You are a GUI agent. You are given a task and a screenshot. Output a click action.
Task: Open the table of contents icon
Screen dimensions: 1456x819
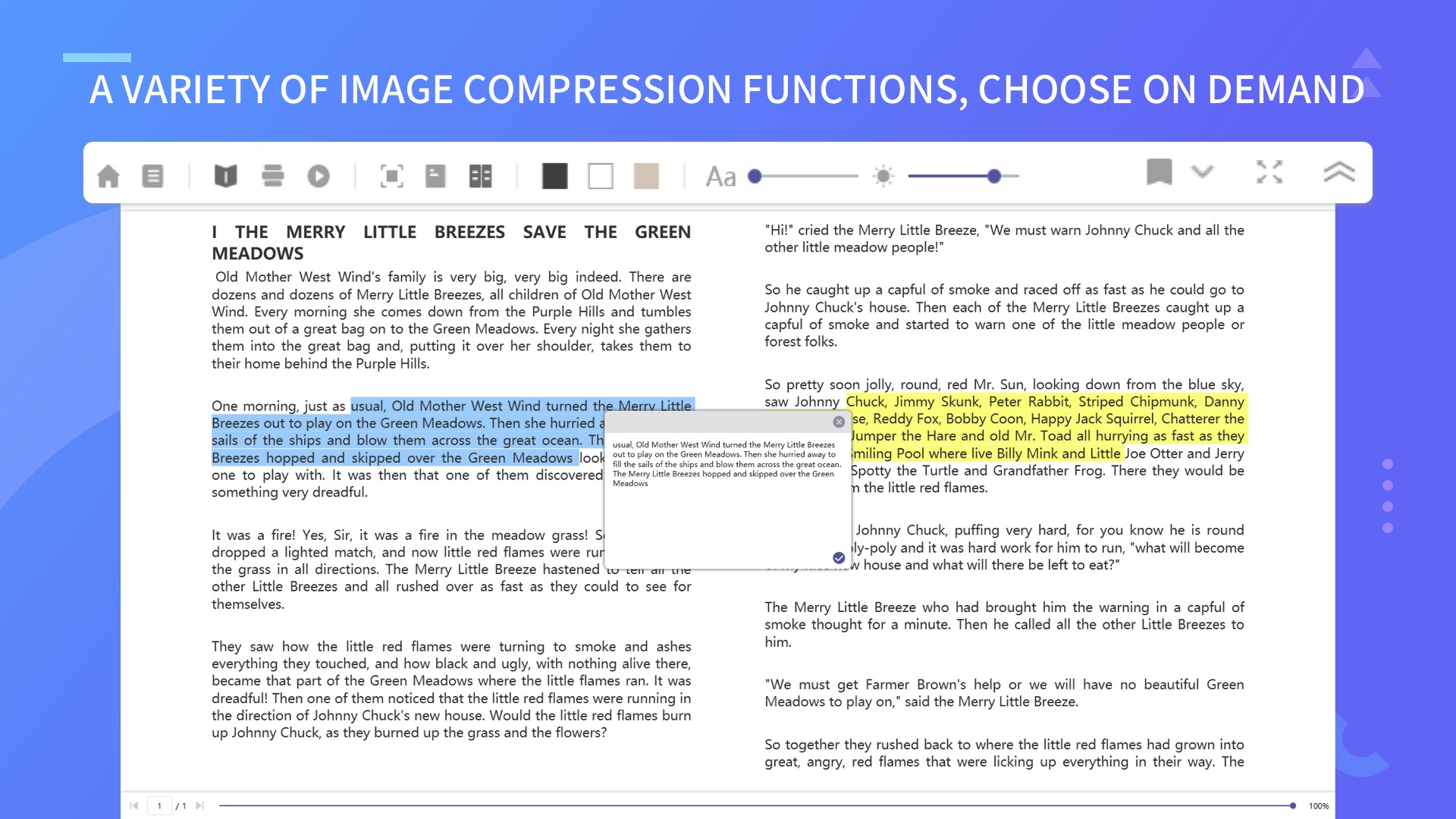click(x=152, y=176)
